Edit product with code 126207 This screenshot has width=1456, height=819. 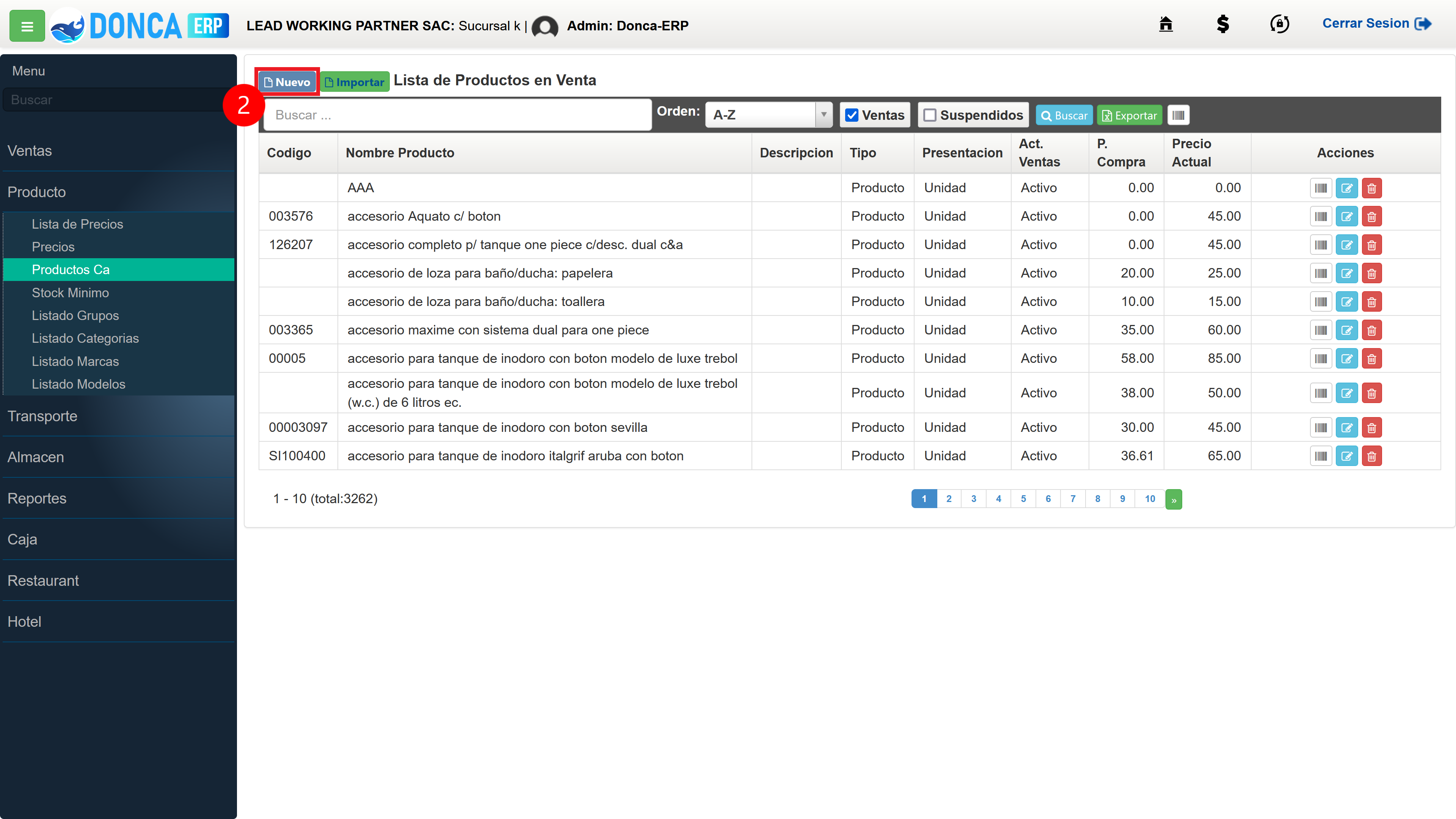point(1347,245)
